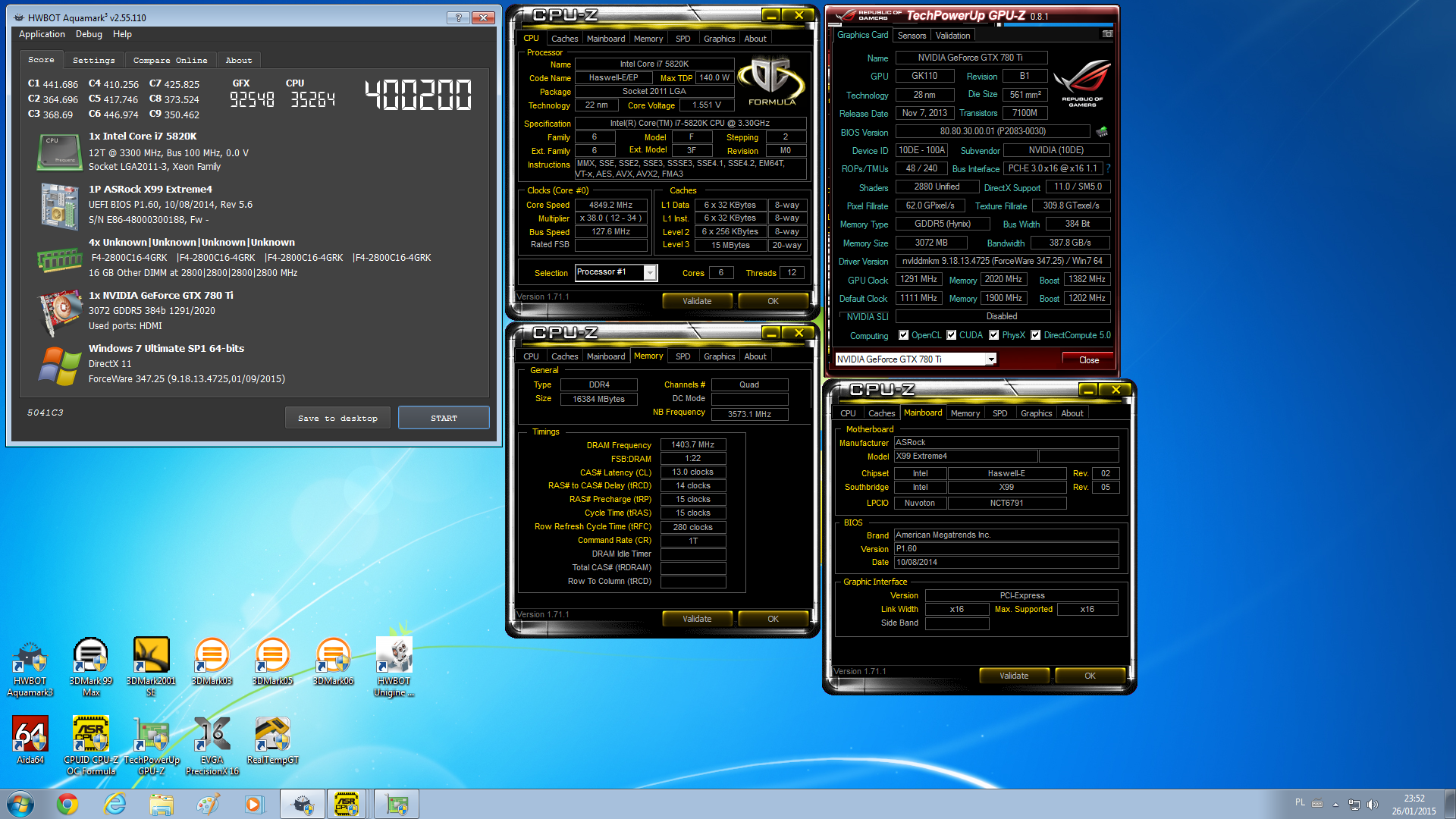This screenshot has width=1456, height=819.
Task: Click the Intel Core i7 CPU icon in Aquamark
Action: pos(59,152)
